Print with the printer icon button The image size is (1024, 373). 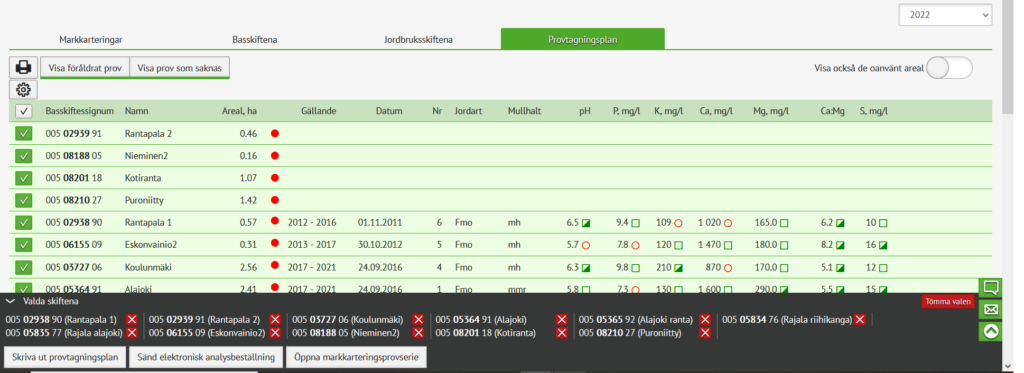pos(24,67)
